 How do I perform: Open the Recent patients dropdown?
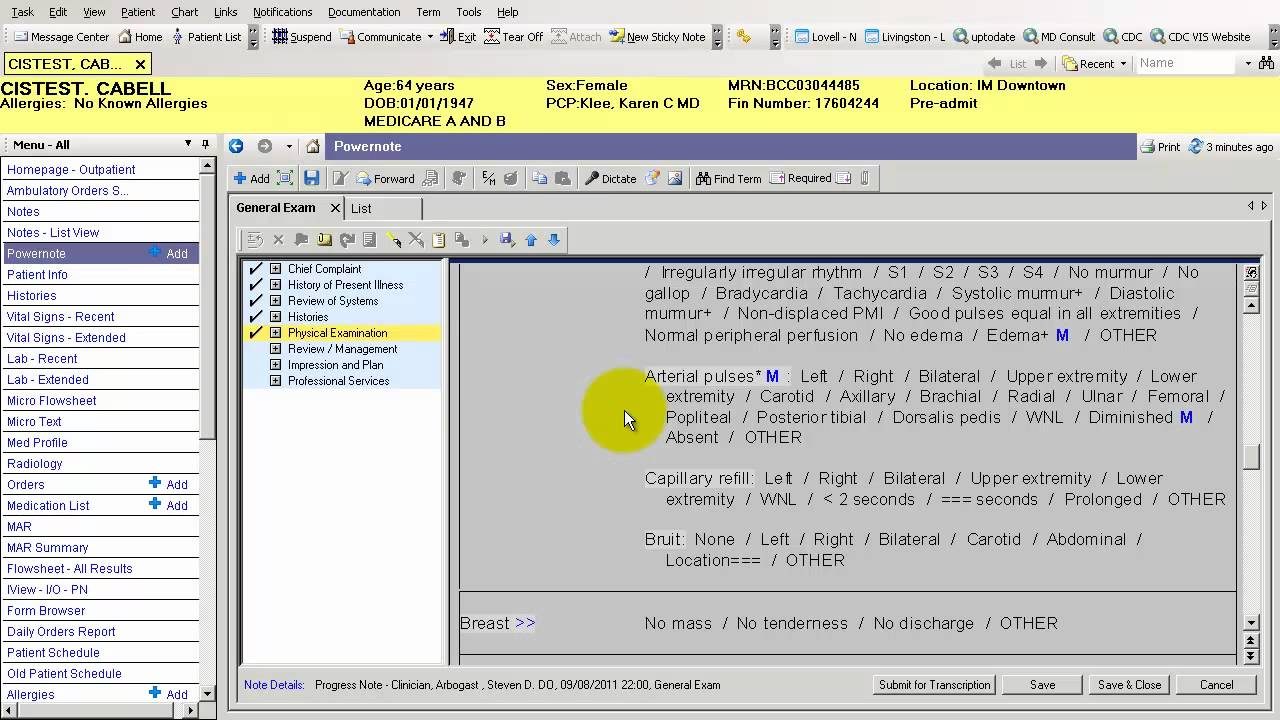click(1123, 63)
